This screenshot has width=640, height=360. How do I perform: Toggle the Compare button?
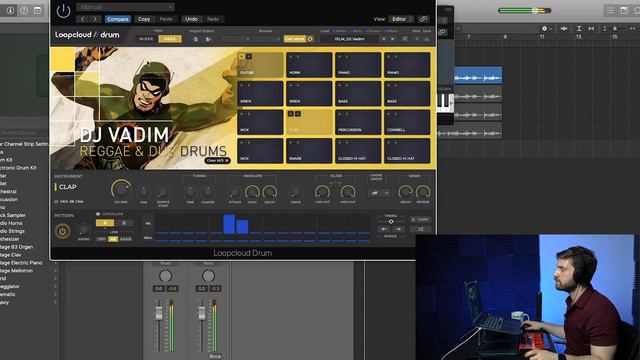[x=118, y=19]
